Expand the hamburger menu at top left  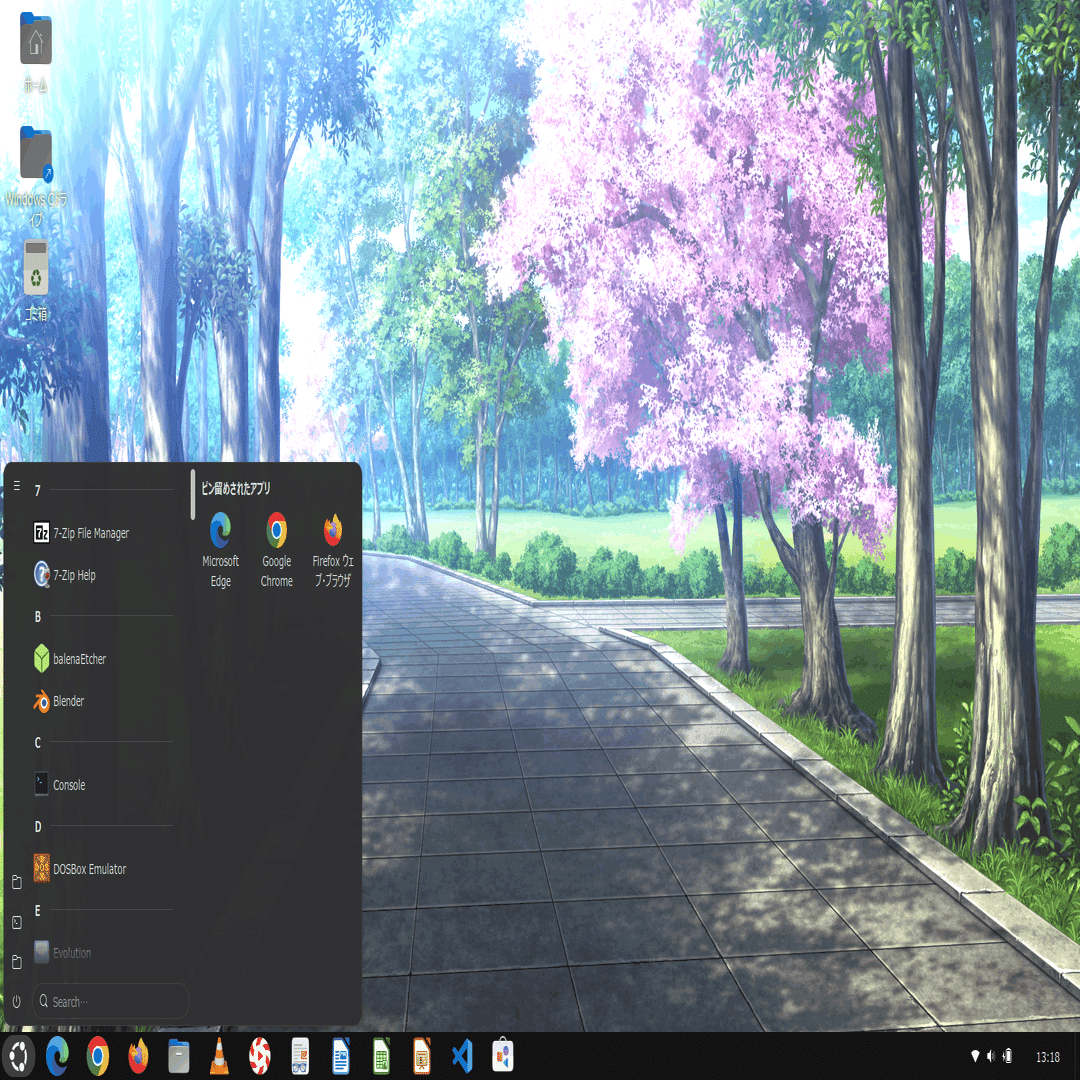[15, 486]
